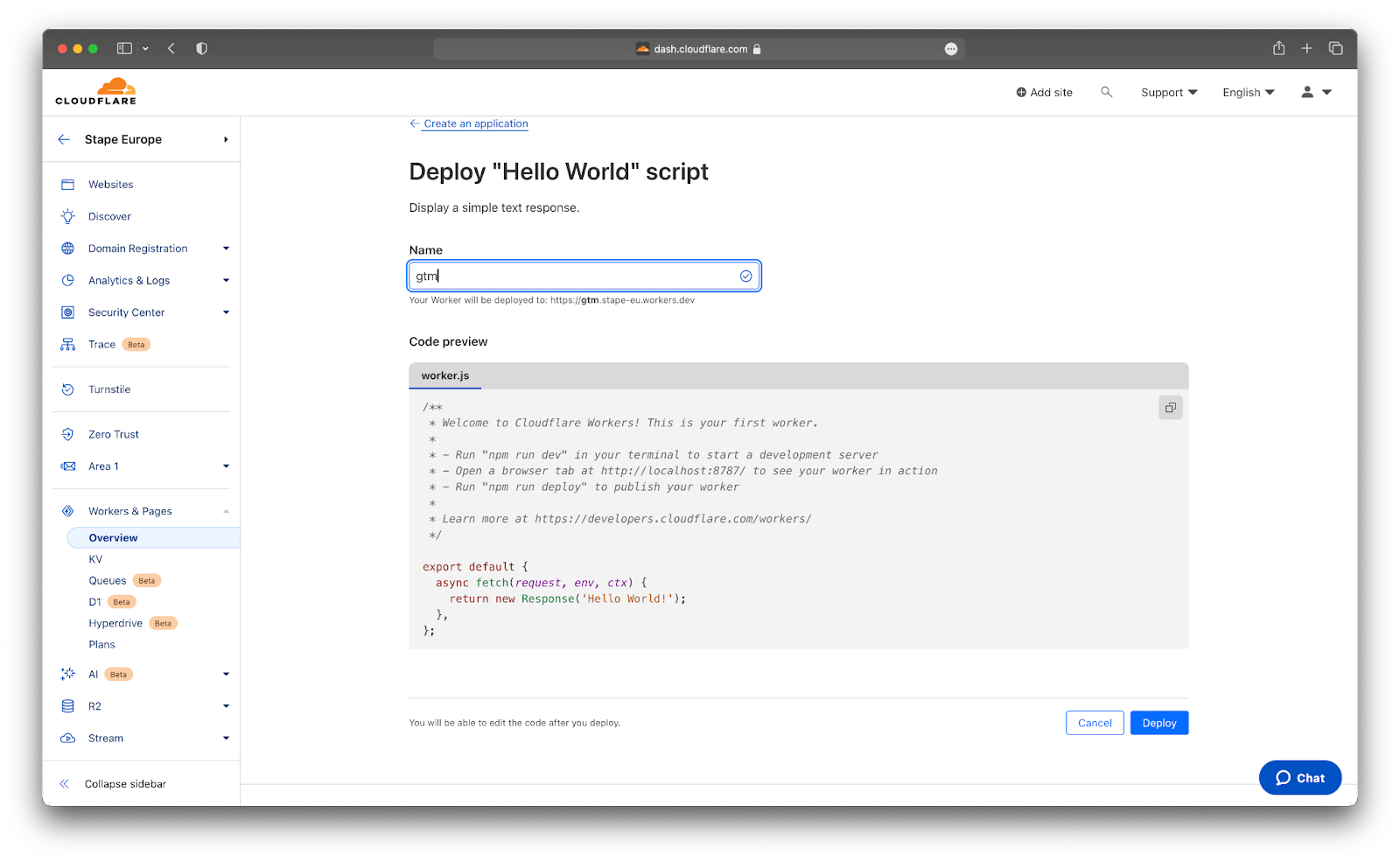Open a new Safari tab with plus icon

pyautogui.click(x=1306, y=48)
